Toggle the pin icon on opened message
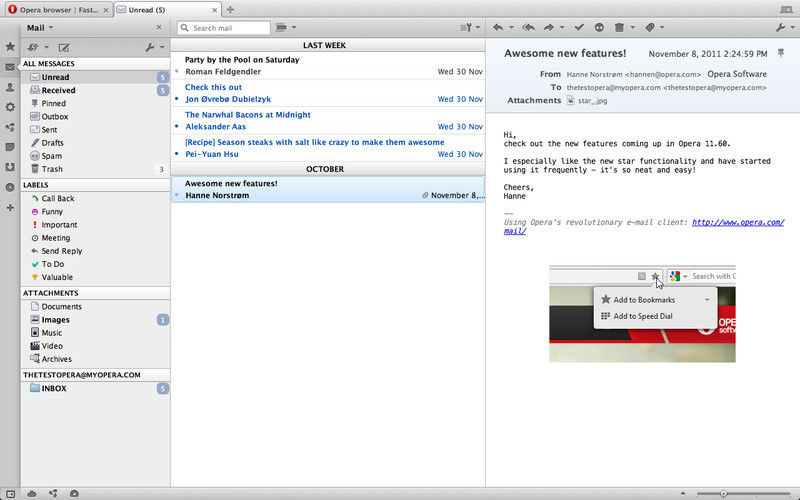The image size is (800, 500). coord(781,53)
